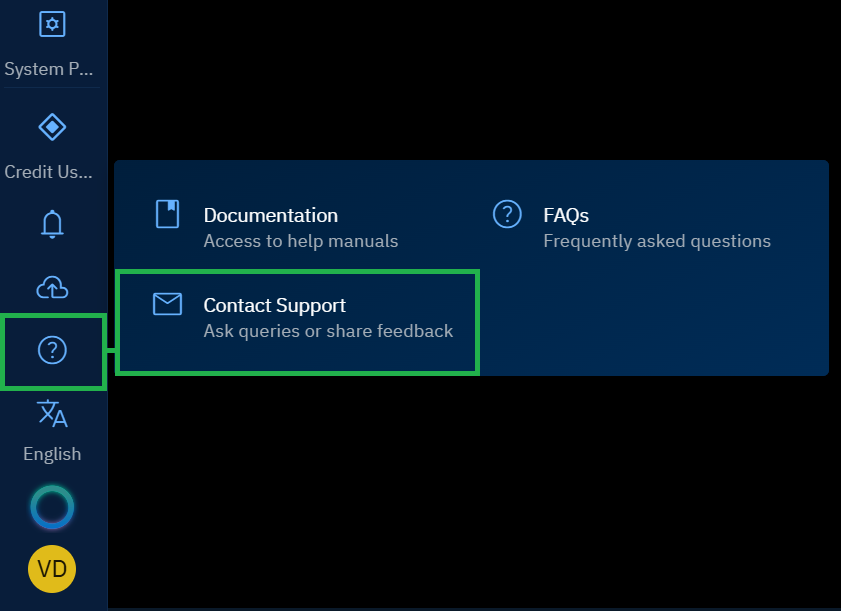This screenshot has height=611, width=841.
Task: Click the Documentation book icon
Action: click(167, 214)
